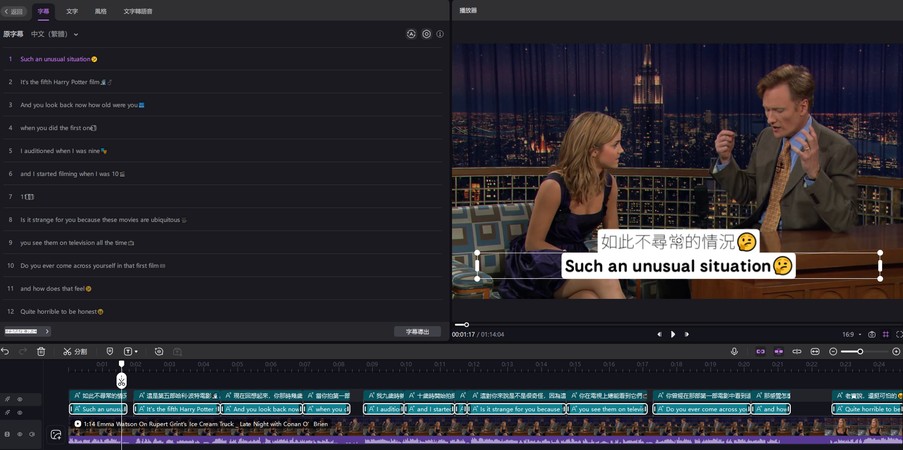Select subtitle 'when you did the first one'
The height and width of the screenshot is (450, 903).
tap(223, 128)
